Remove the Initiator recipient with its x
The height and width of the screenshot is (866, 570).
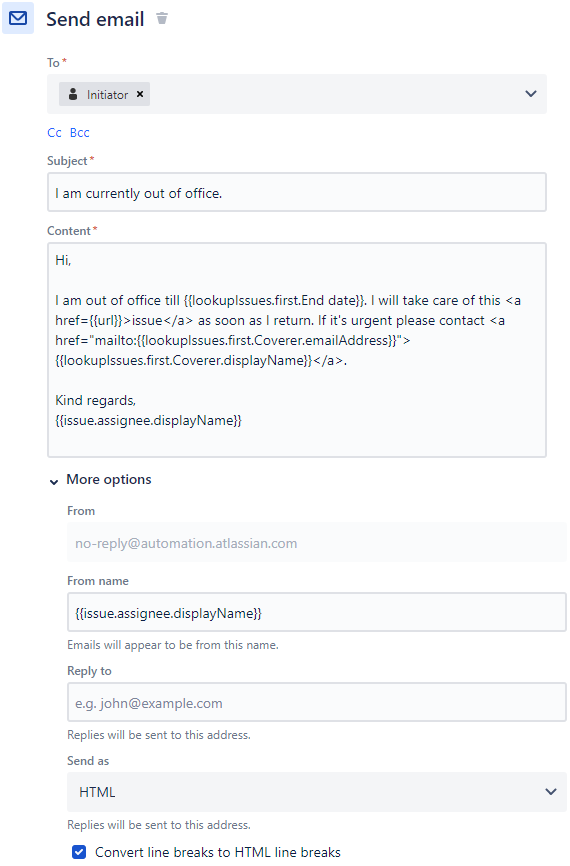pos(140,94)
